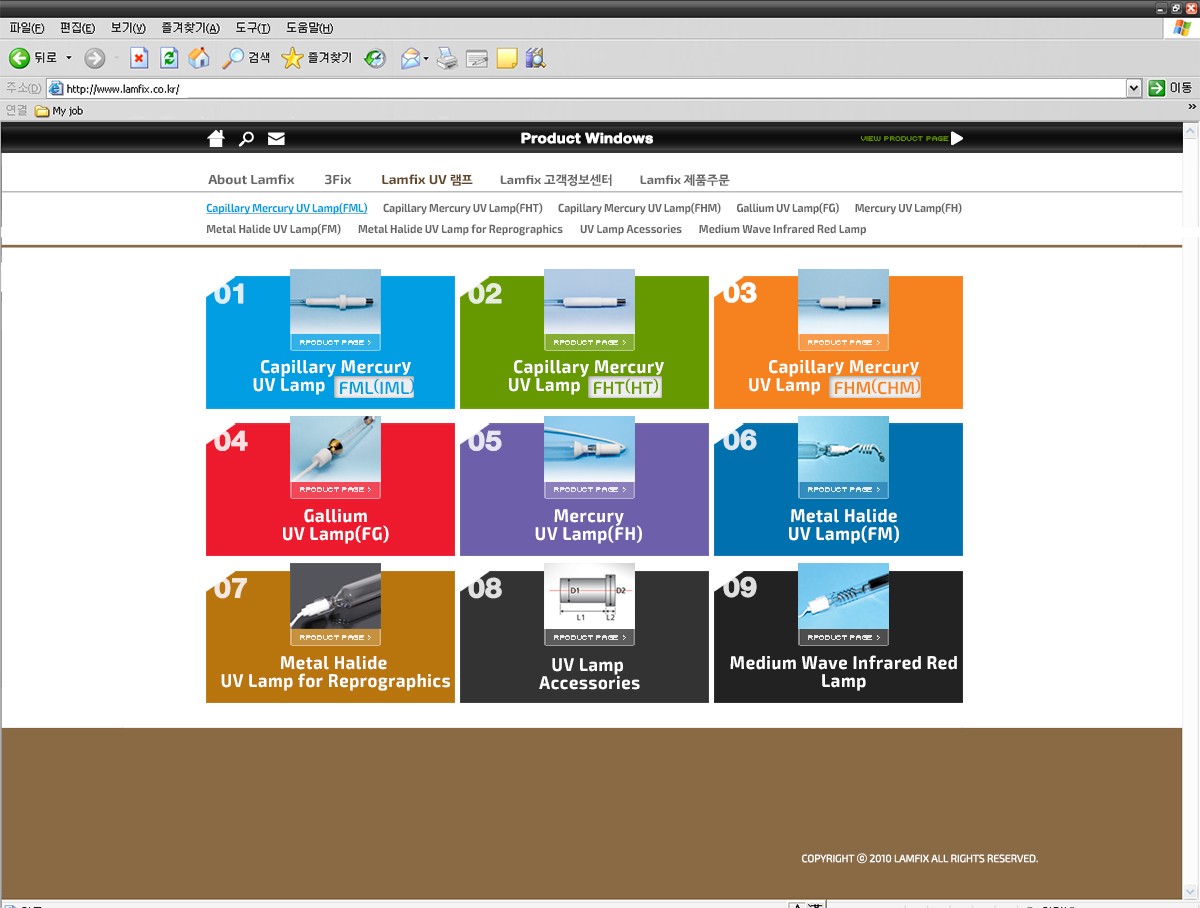Viewport: 1200px width, 908px height.
Task: Select the Lamfix UV 램프 navigation tab
Action: 426,180
